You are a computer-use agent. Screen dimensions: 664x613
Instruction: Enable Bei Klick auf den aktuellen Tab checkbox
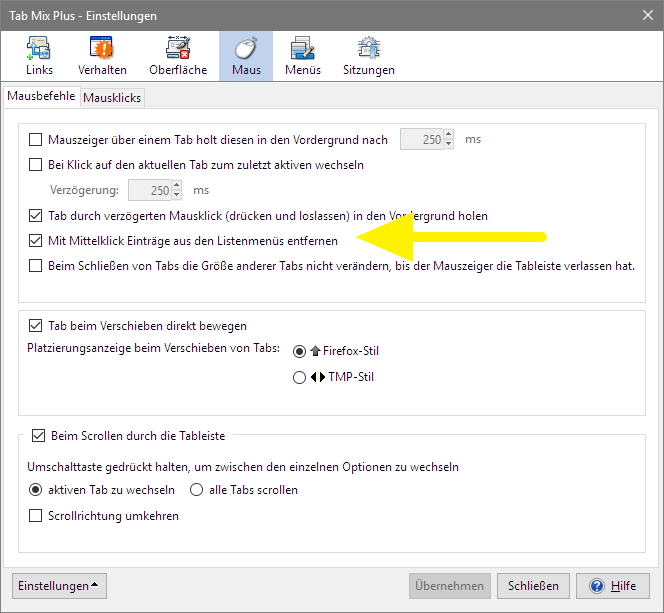36,165
